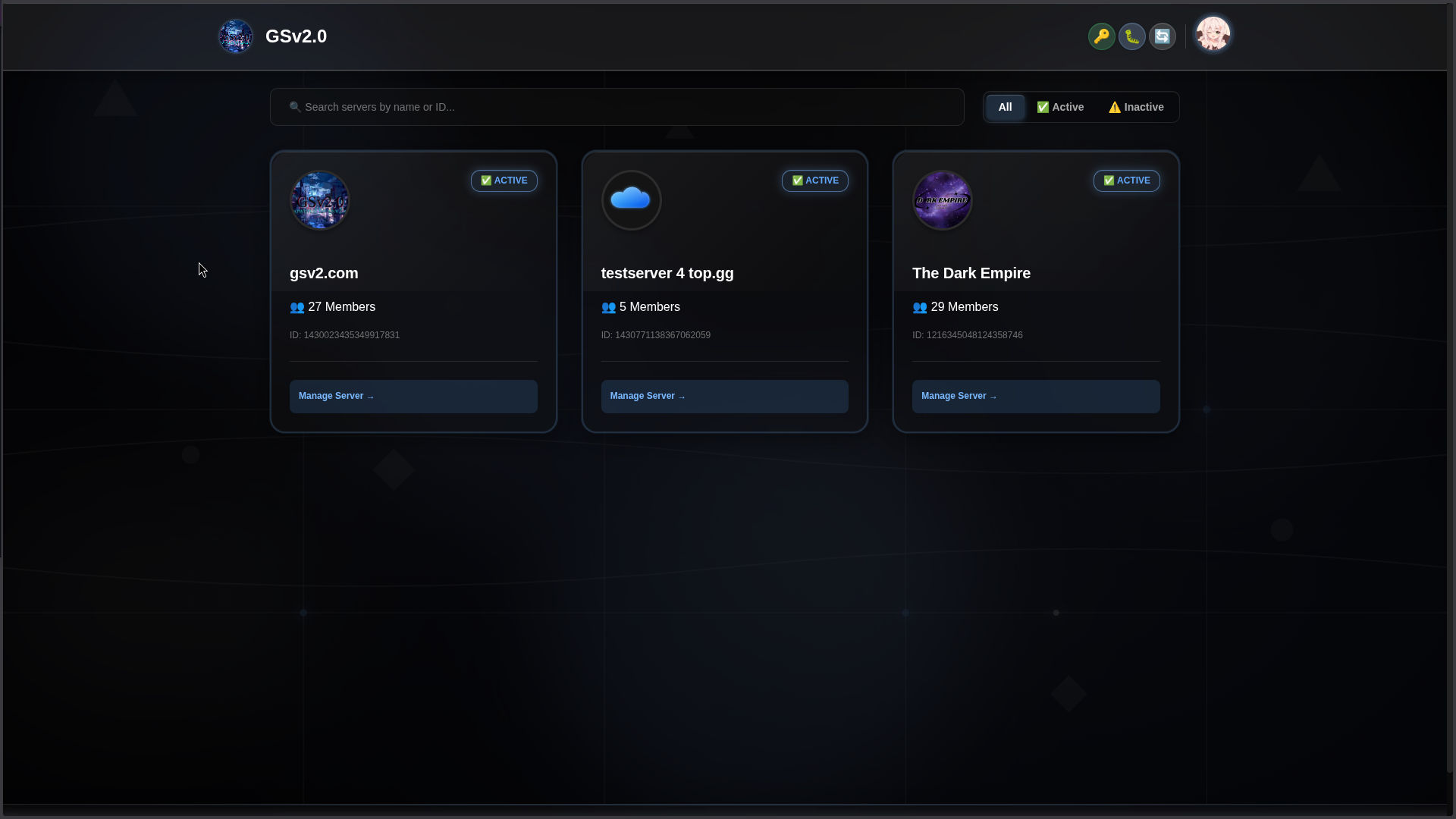
Task: Click the ACTIVE badge on gsv2.com card
Action: [504, 180]
